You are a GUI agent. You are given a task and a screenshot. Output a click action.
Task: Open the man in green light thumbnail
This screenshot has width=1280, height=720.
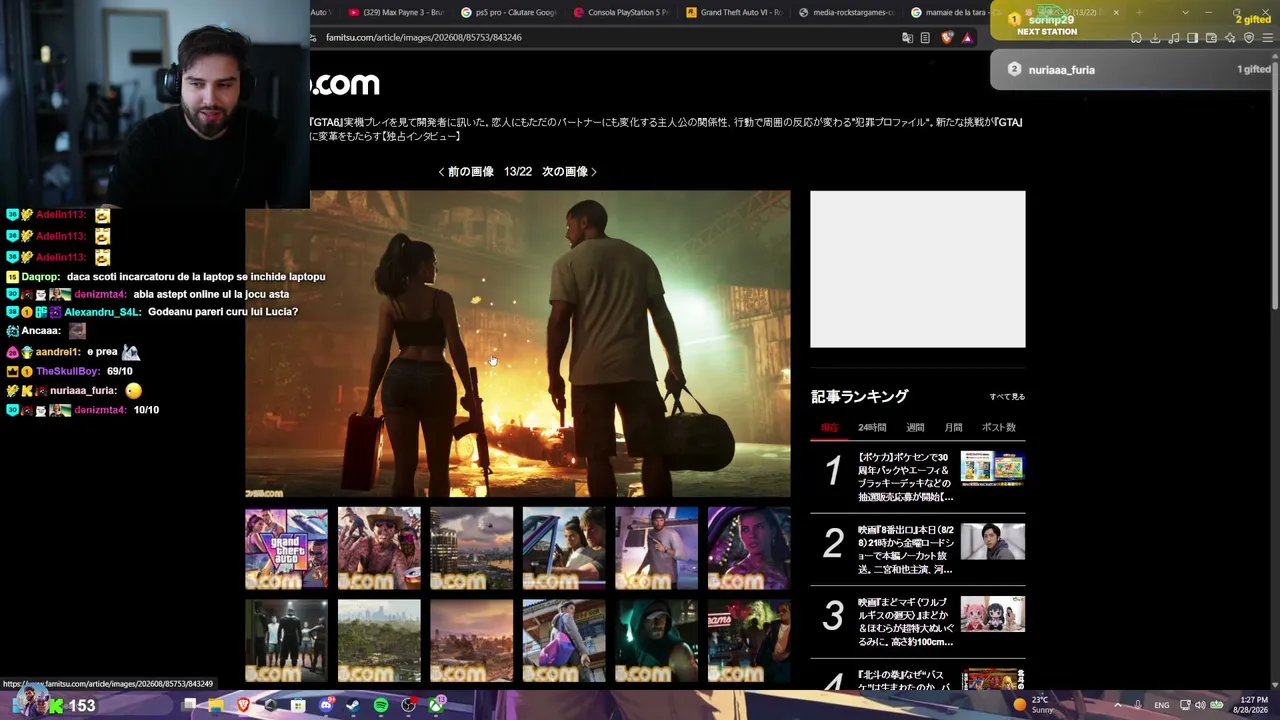tap(656, 641)
